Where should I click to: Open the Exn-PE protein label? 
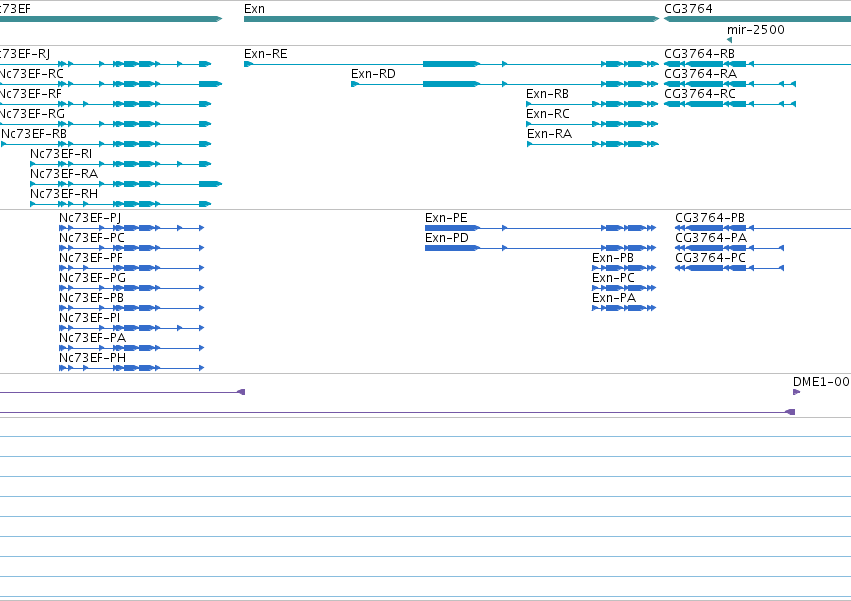[446, 218]
